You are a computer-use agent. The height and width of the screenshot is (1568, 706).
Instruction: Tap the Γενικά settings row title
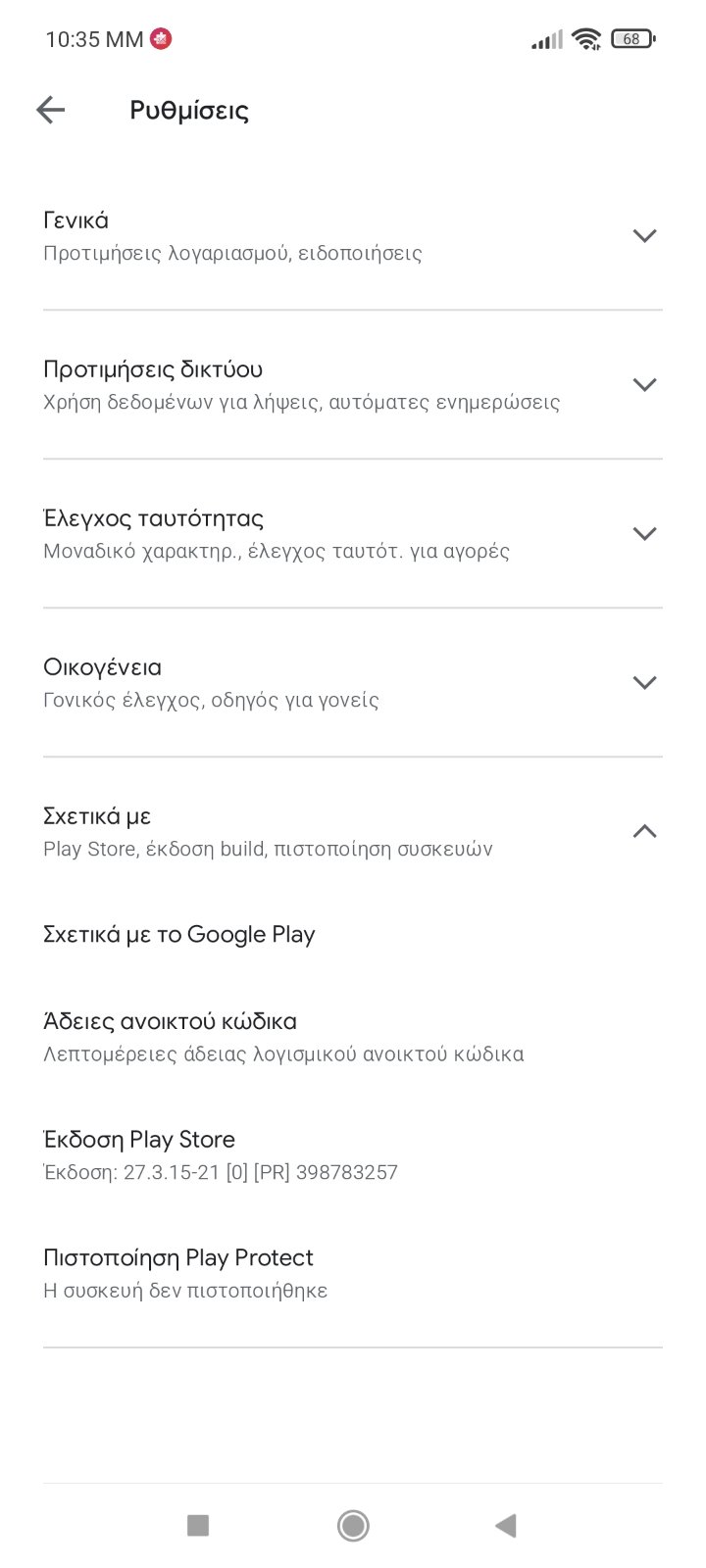pos(76,220)
